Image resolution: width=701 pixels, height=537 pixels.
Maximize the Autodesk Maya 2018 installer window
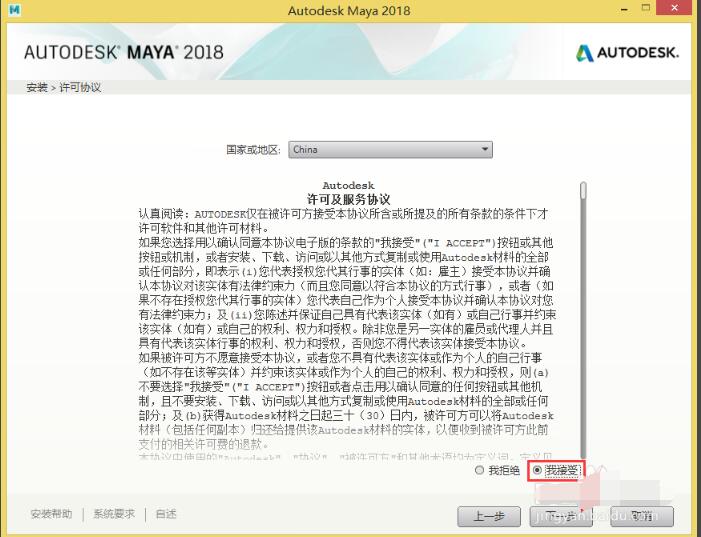646,8
